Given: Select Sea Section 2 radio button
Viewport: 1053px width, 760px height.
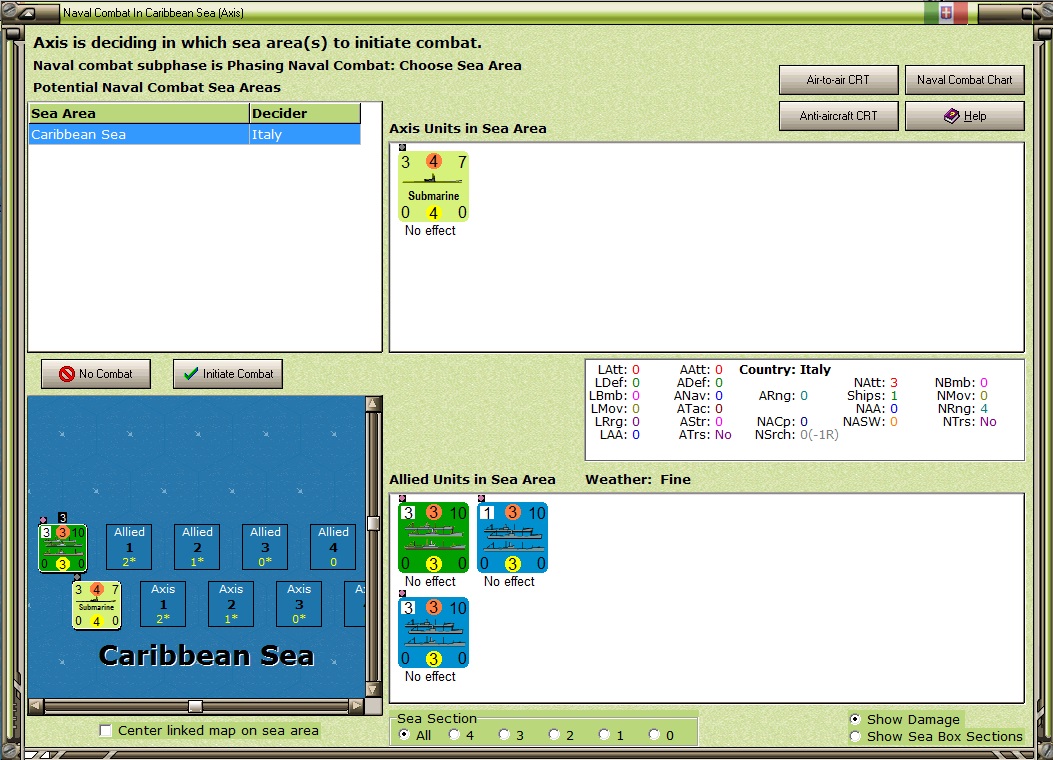Looking at the screenshot, I should pyautogui.click(x=554, y=735).
